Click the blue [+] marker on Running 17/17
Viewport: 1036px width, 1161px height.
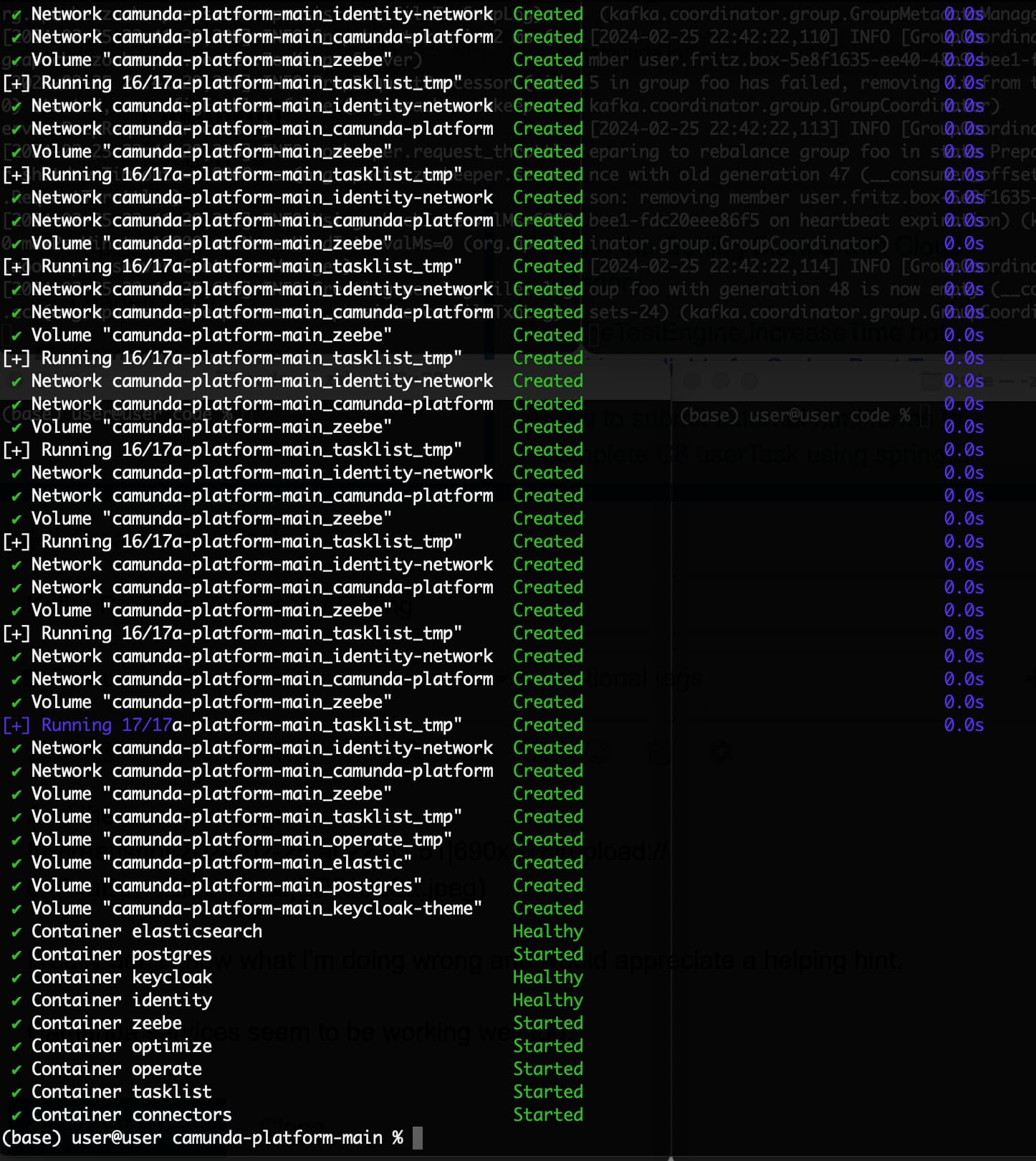[x=16, y=725]
